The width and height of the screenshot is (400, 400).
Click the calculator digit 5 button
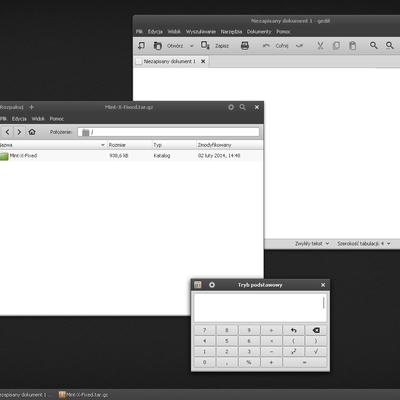[227, 341]
